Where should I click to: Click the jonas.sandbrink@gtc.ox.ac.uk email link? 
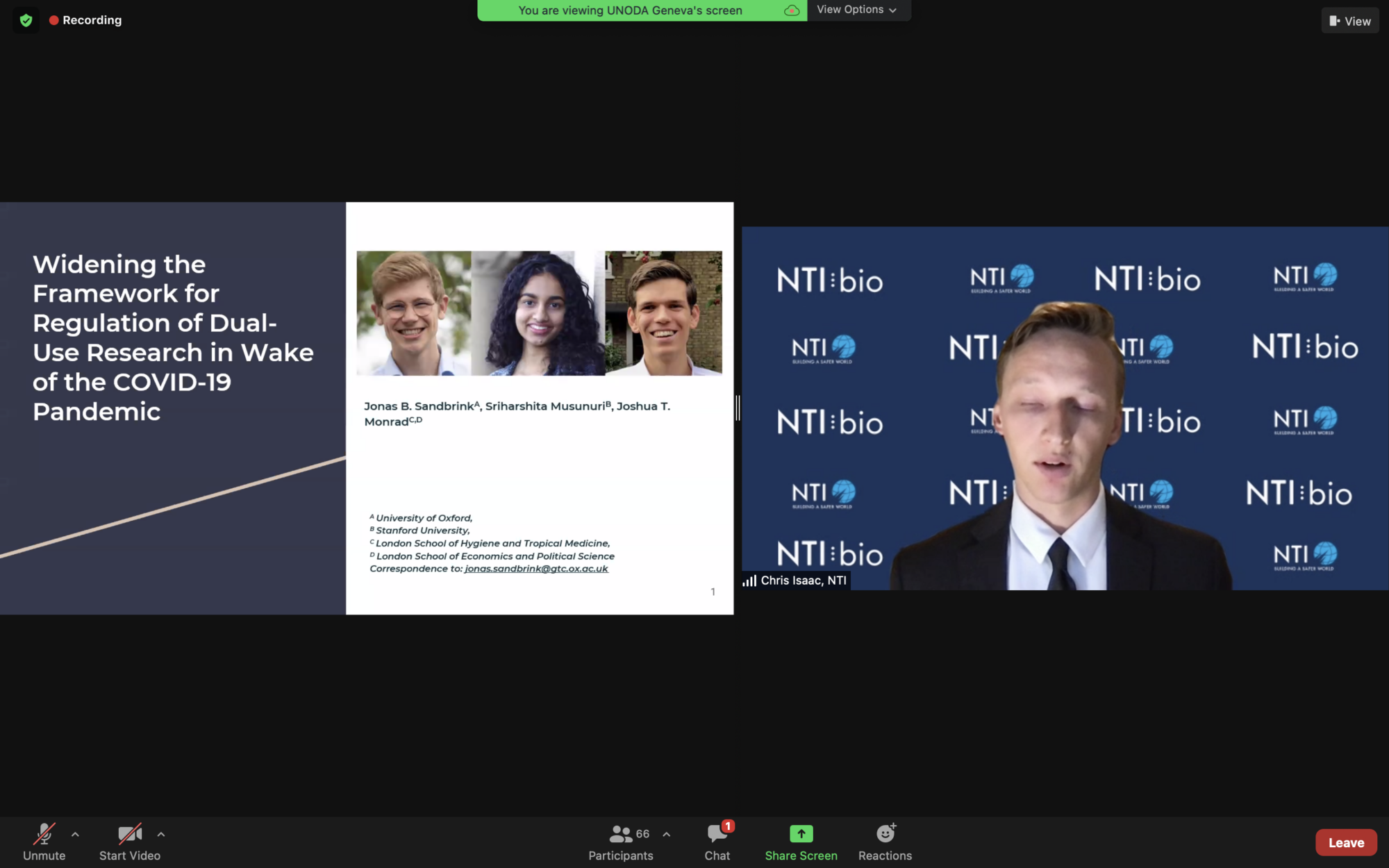pyautogui.click(x=536, y=569)
